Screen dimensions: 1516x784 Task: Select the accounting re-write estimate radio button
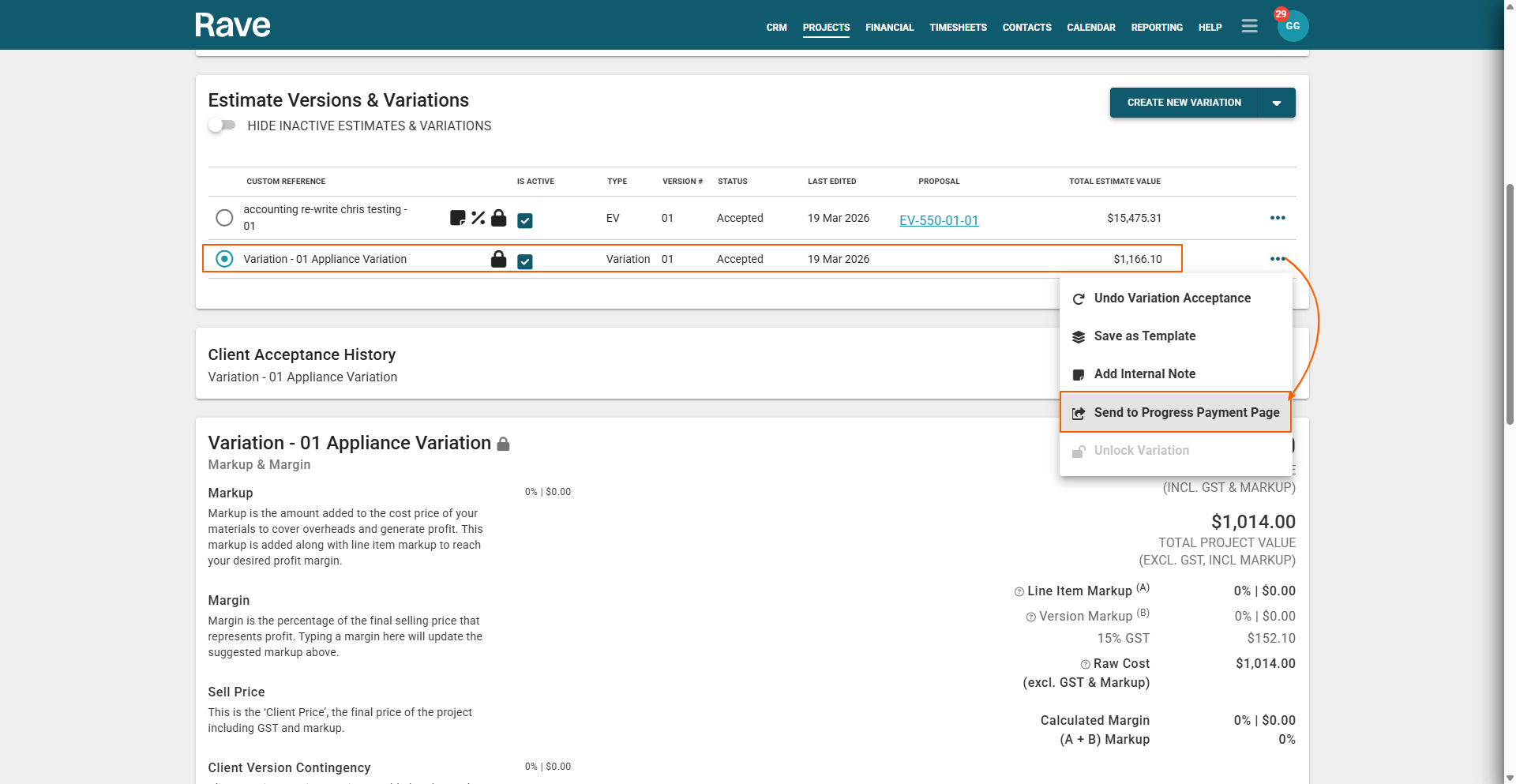(x=224, y=218)
